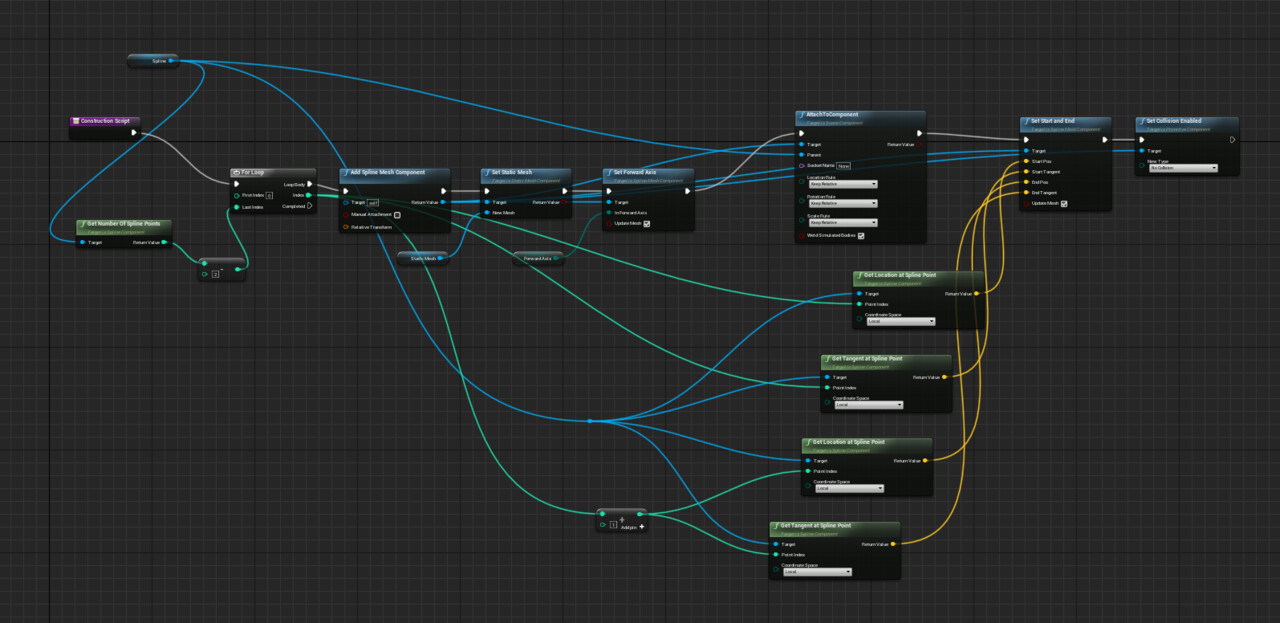Click the Spline variable node output pin
This screenshot has height=623, width=1280.
click(x=171, y=61)
